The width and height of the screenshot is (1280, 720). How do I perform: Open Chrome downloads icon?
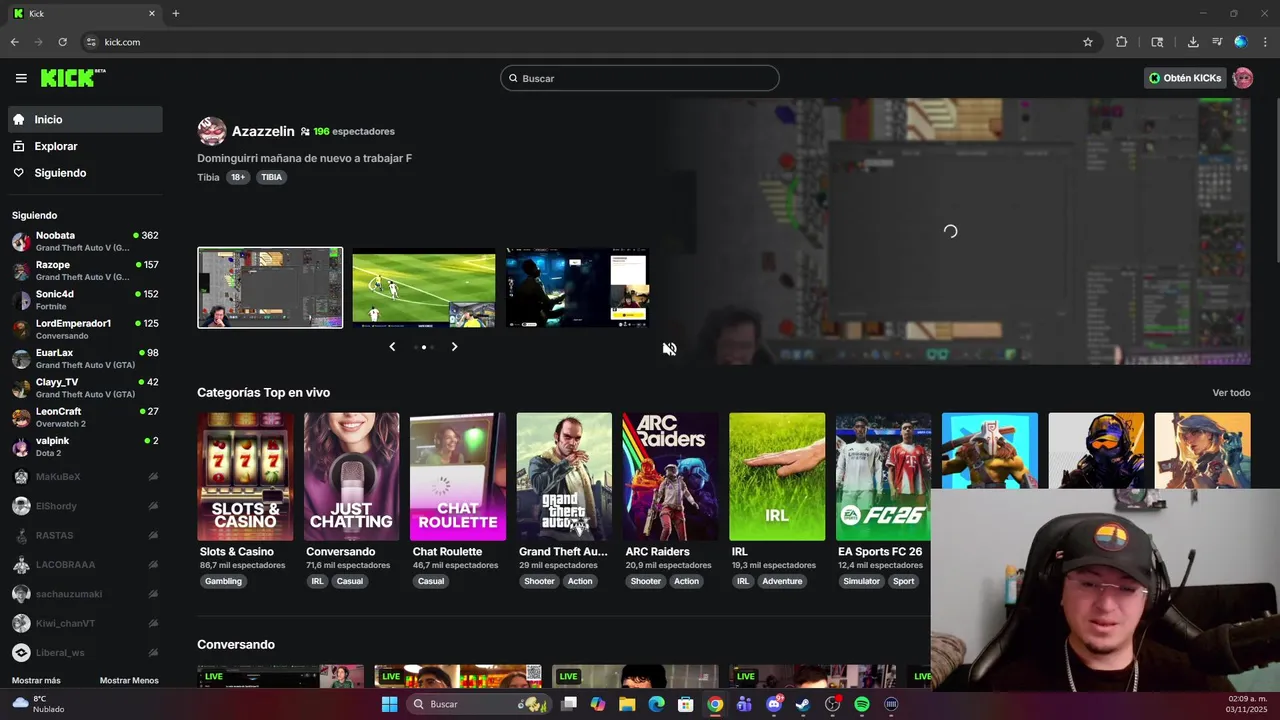(1193, 42)
